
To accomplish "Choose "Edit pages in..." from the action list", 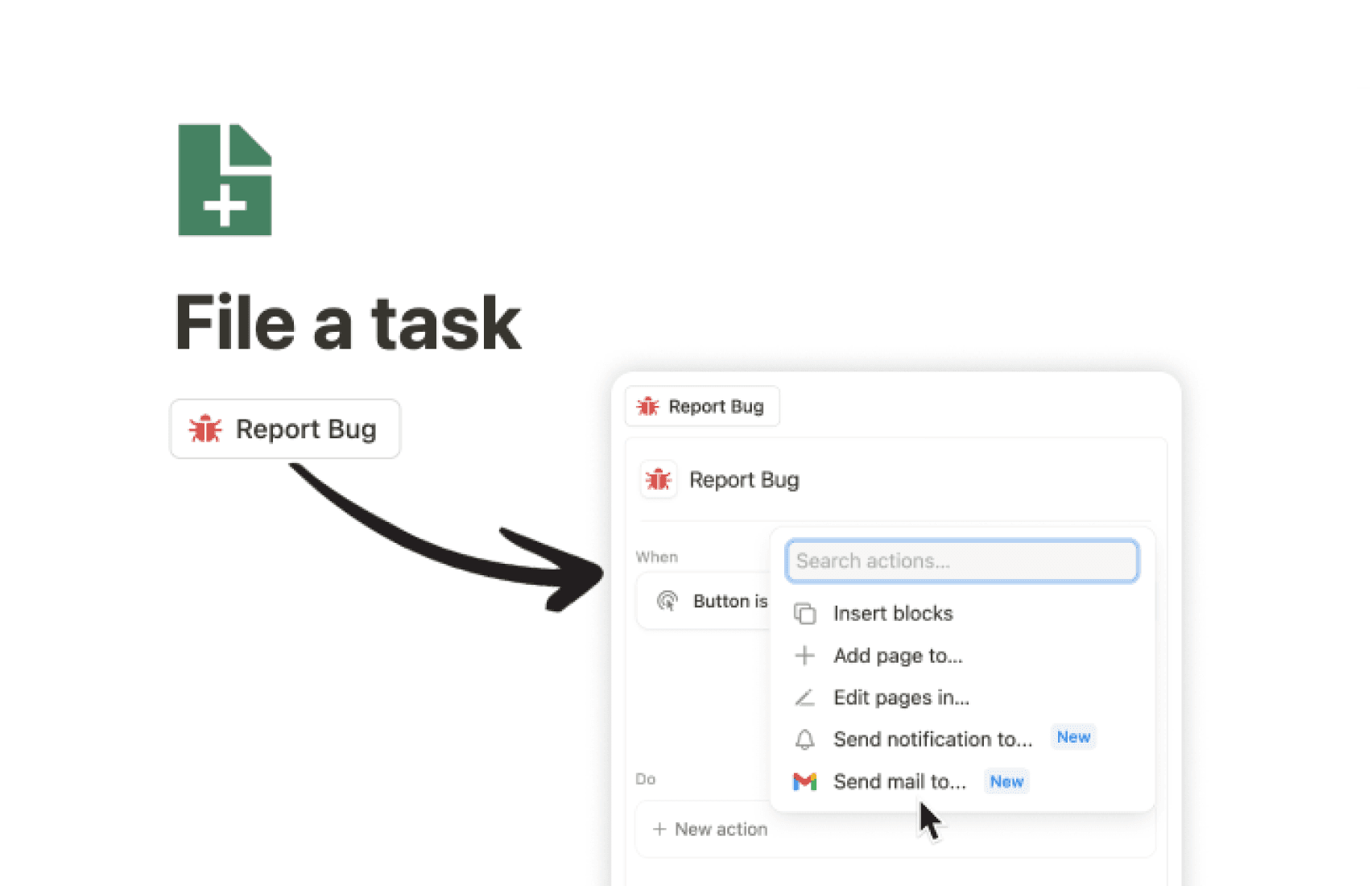I will pos(901,698).
